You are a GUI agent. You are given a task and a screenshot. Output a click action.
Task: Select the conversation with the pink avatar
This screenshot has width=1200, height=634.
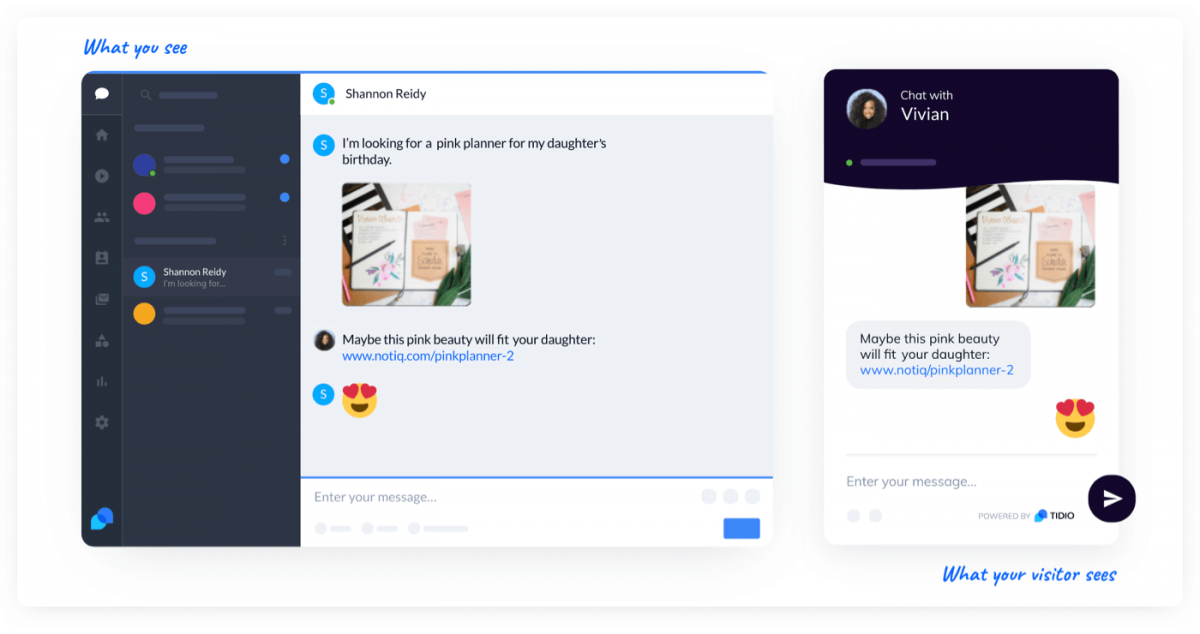point(211,203)
